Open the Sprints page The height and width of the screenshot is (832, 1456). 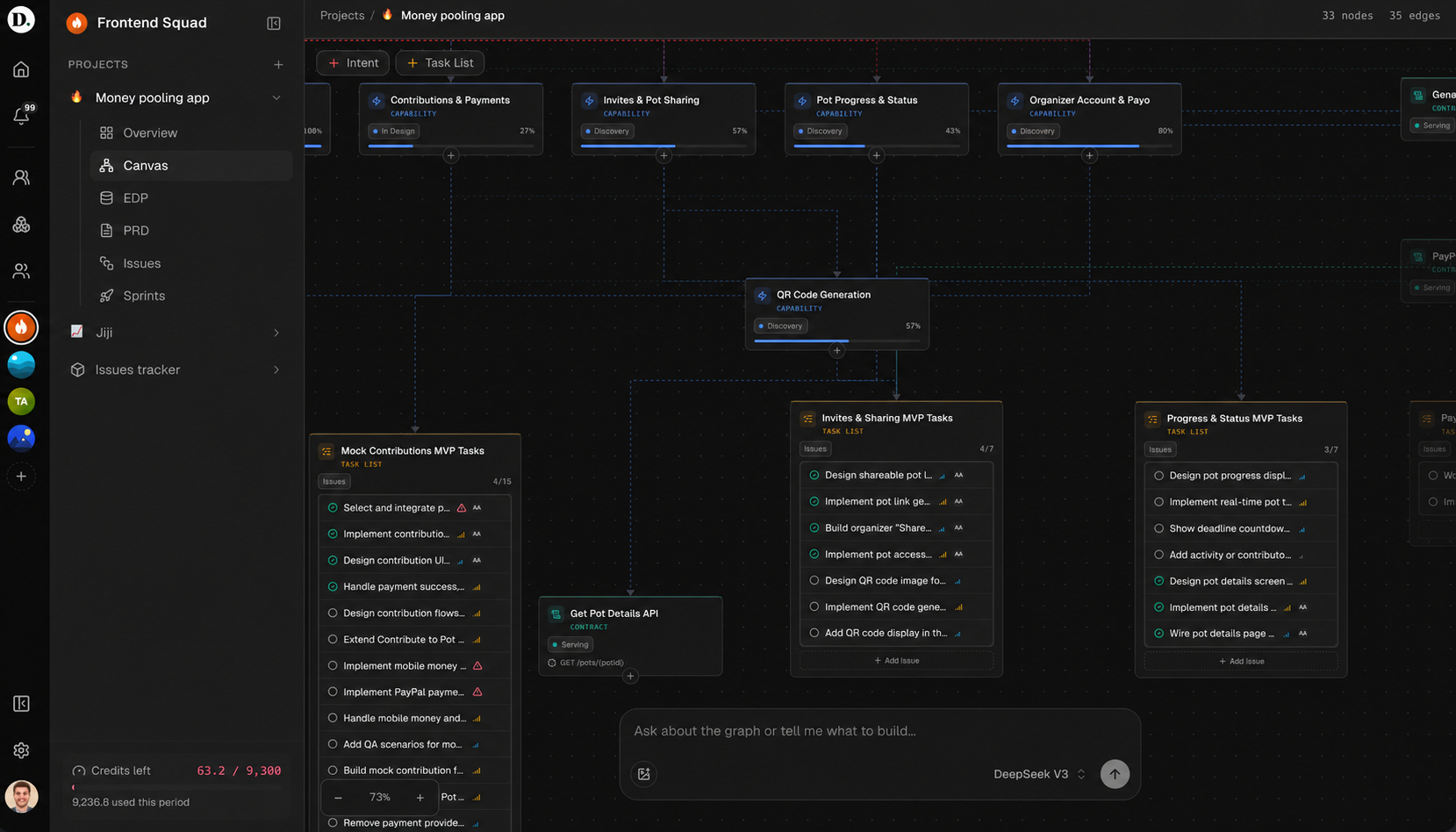191,296
